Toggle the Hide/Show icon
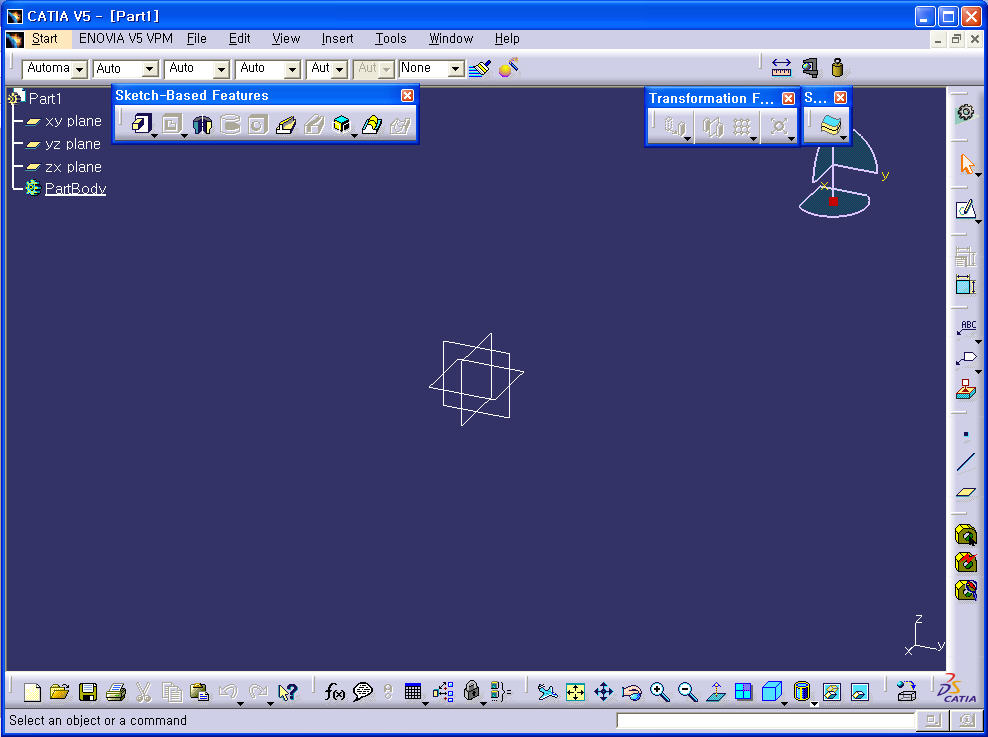 (x=831, y=692)
